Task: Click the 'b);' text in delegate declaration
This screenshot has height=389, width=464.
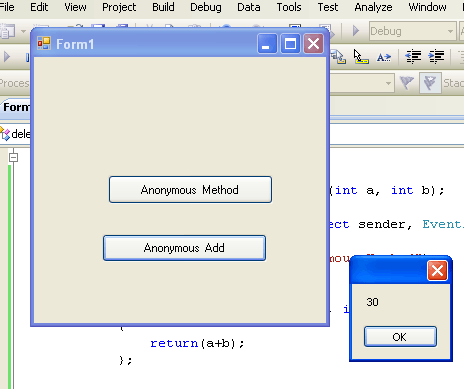Action: [433, 190]
